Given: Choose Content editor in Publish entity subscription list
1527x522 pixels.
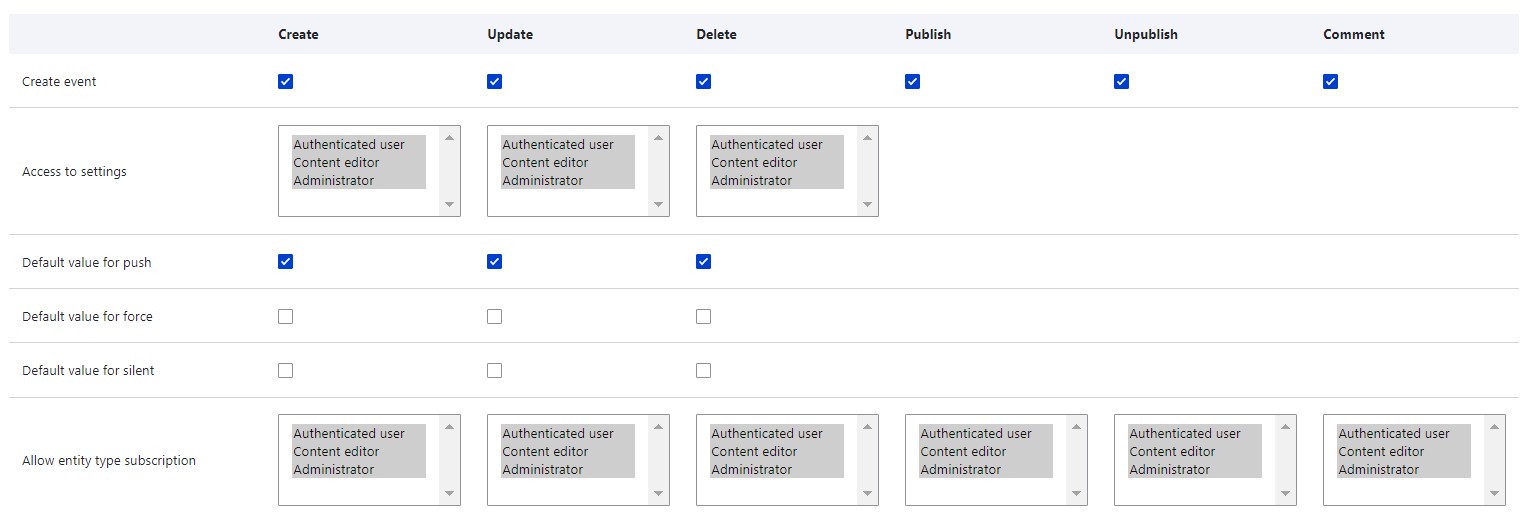Looking at the screenshot, I should click(964, 452).
